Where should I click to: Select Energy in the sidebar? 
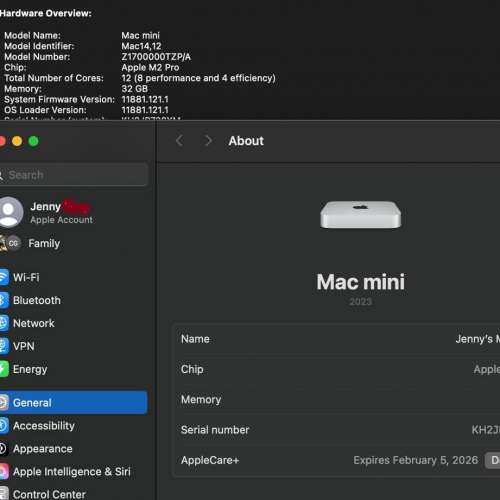pos(73,369)
